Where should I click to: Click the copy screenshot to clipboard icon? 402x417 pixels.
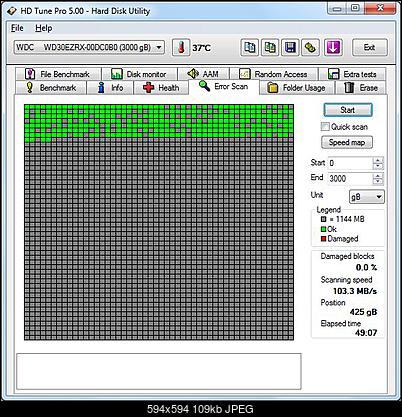tap(270, 47)
